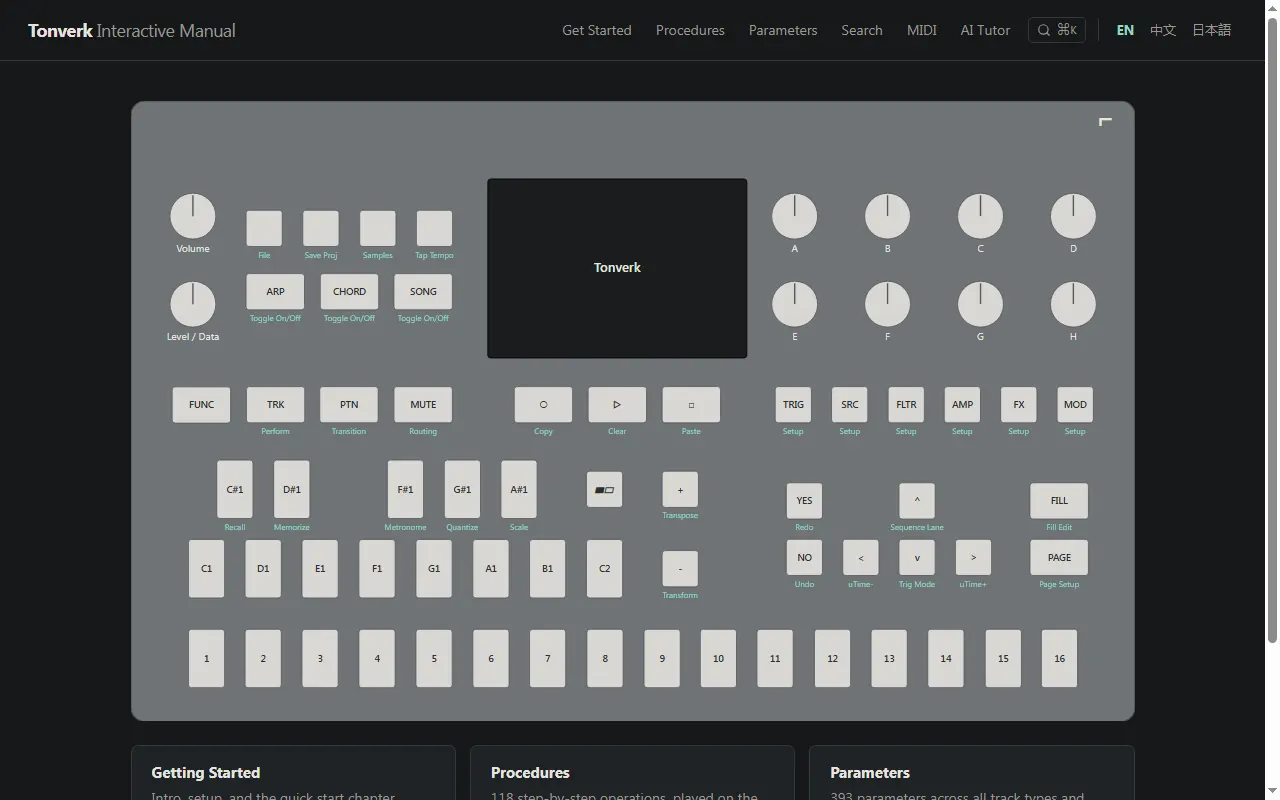Open Get Started in the top navigation
Screen dimensions: 1280x800
(597, 30)
